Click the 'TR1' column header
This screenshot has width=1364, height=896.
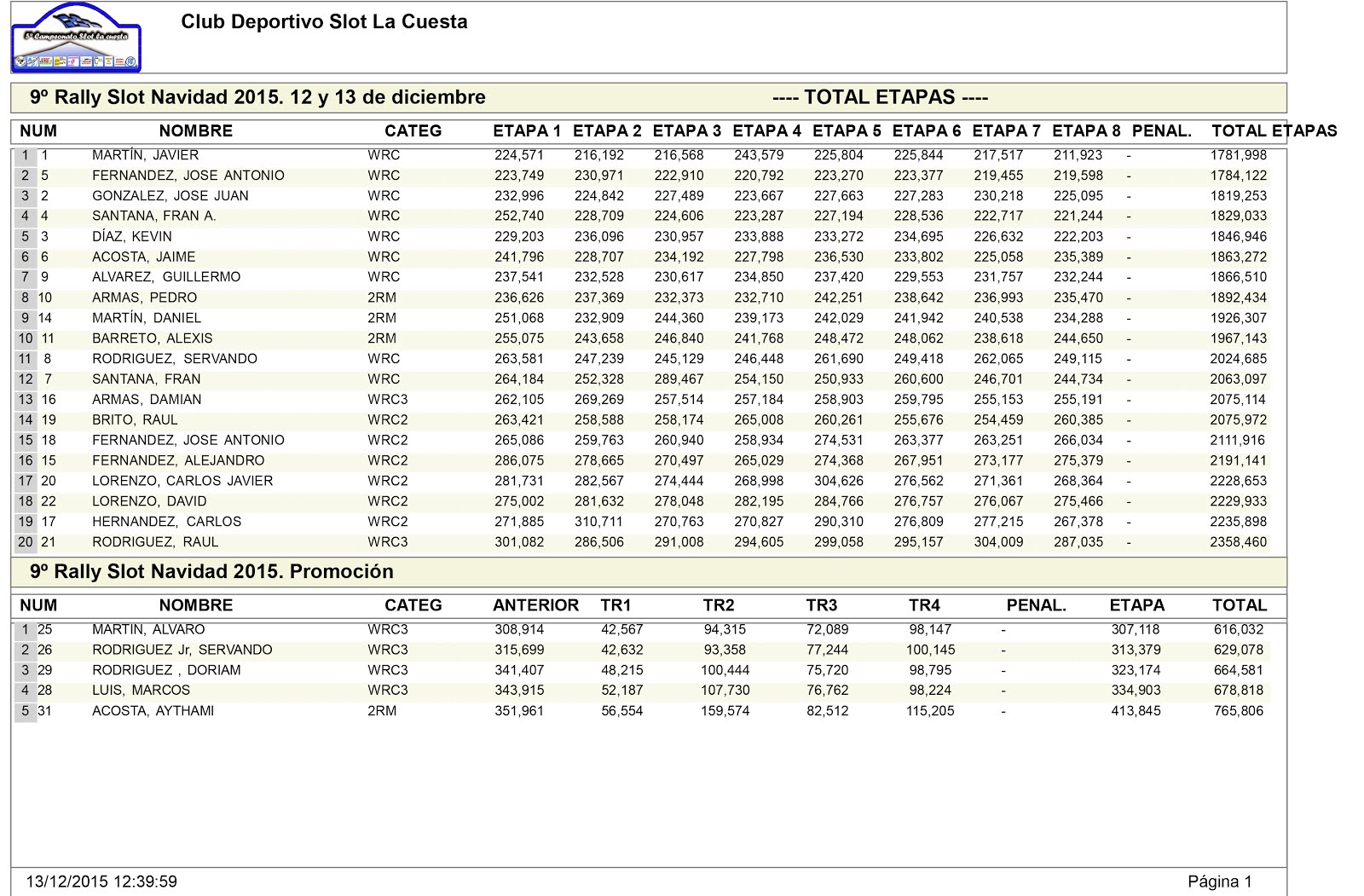[616, 605]
